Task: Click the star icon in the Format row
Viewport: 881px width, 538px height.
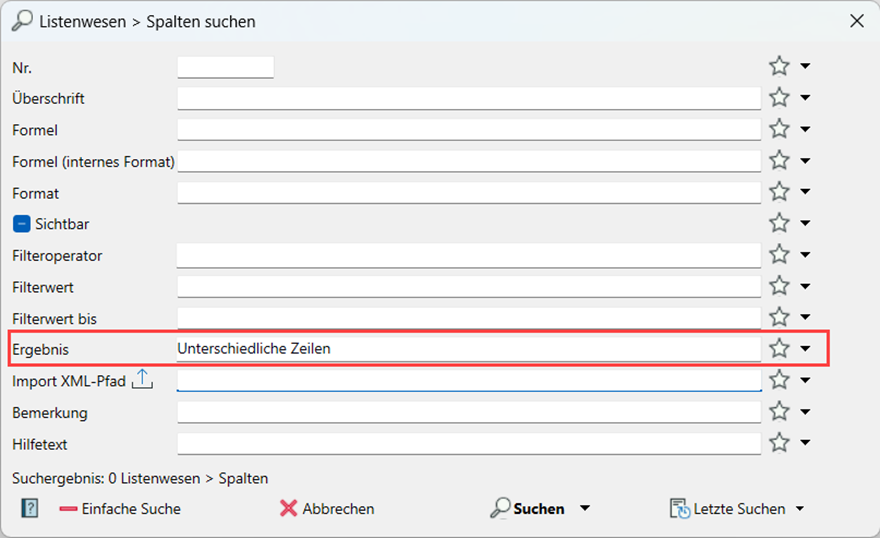Action: click(779, 192)
